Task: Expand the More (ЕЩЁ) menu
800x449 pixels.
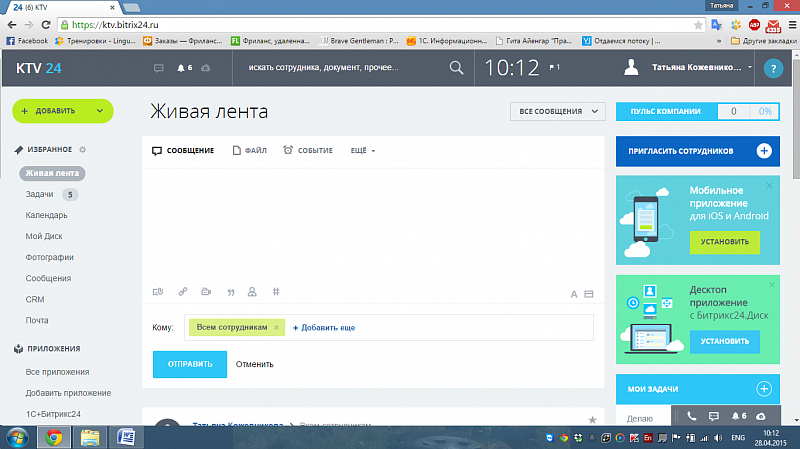Action: coord(363,151)
